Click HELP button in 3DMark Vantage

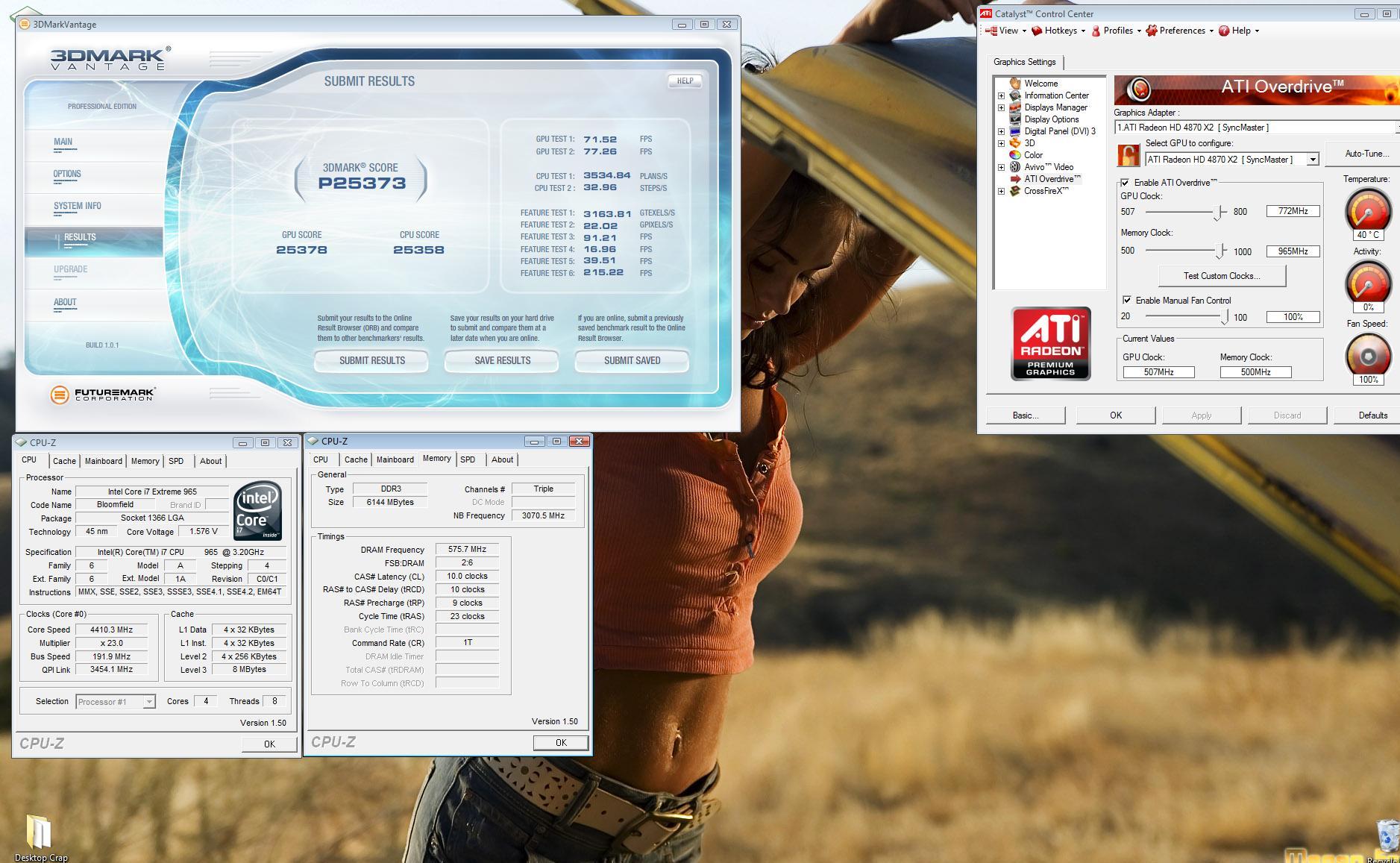point(685,81)
